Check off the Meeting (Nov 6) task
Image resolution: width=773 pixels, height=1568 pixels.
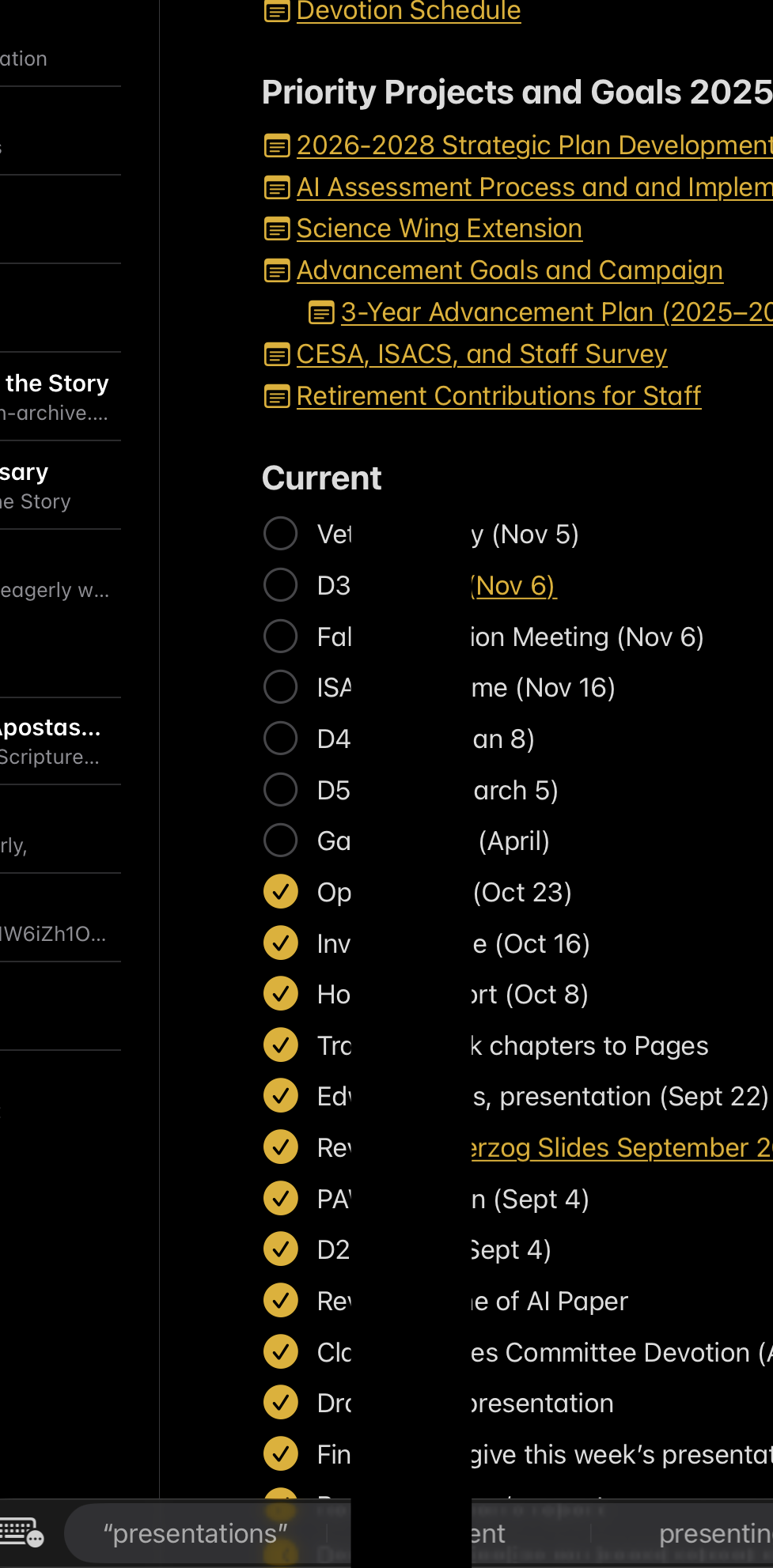click(280, 637)
